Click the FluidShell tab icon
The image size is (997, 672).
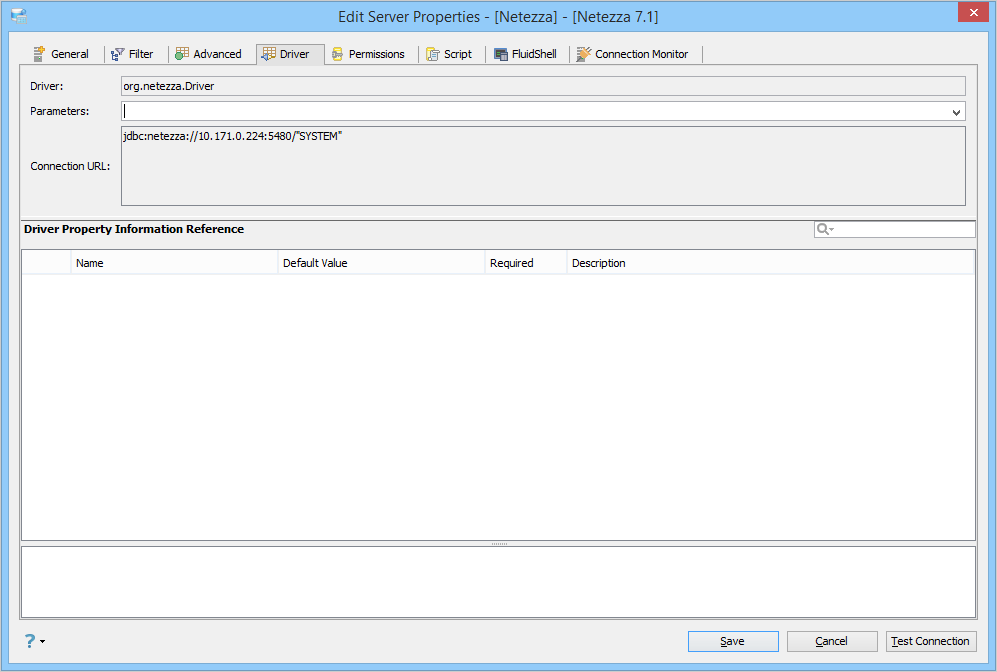pyautogui.click(x=501, y=55)
